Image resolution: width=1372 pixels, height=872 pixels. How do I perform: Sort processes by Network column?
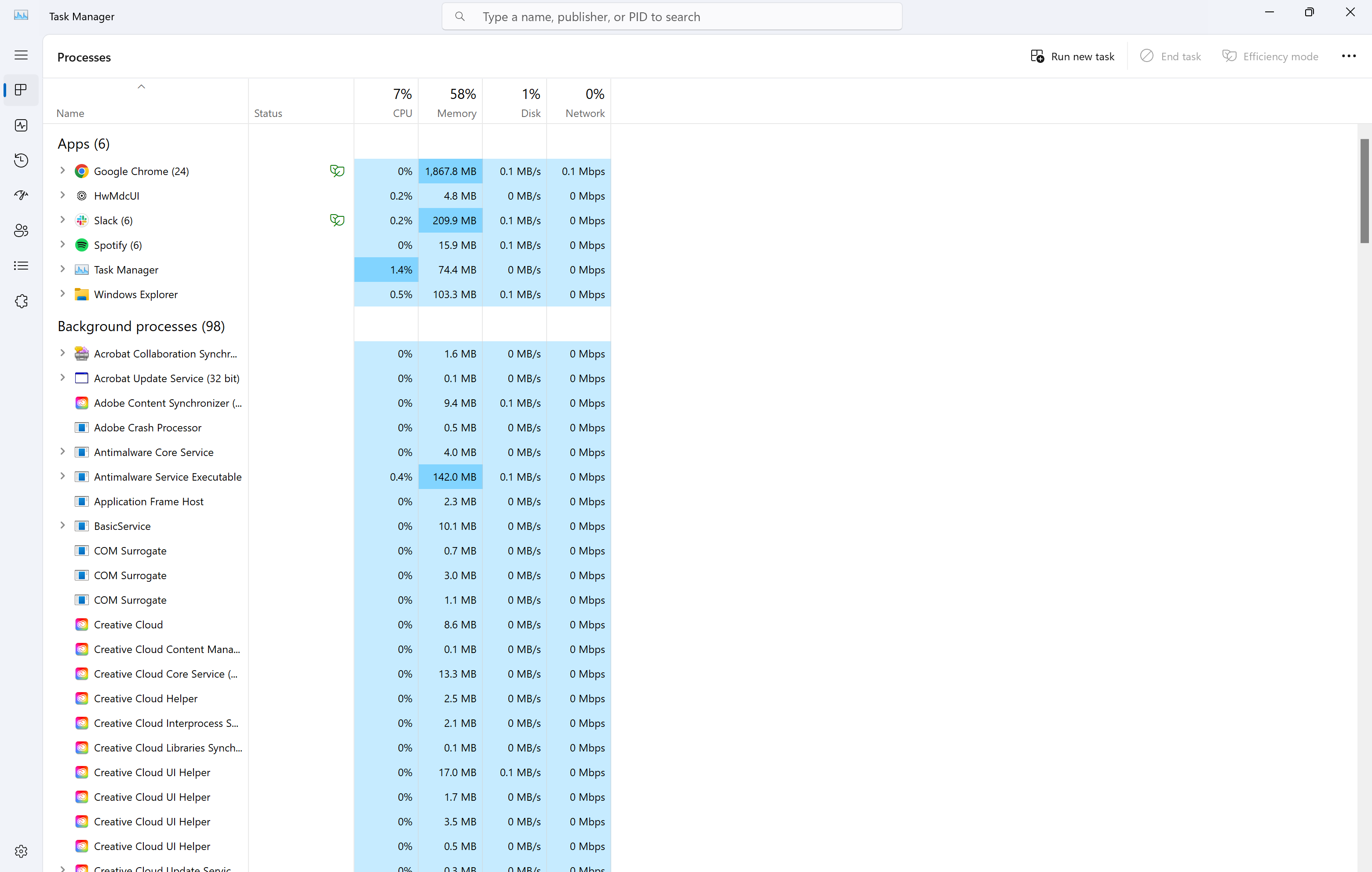[x=579, y=102]
